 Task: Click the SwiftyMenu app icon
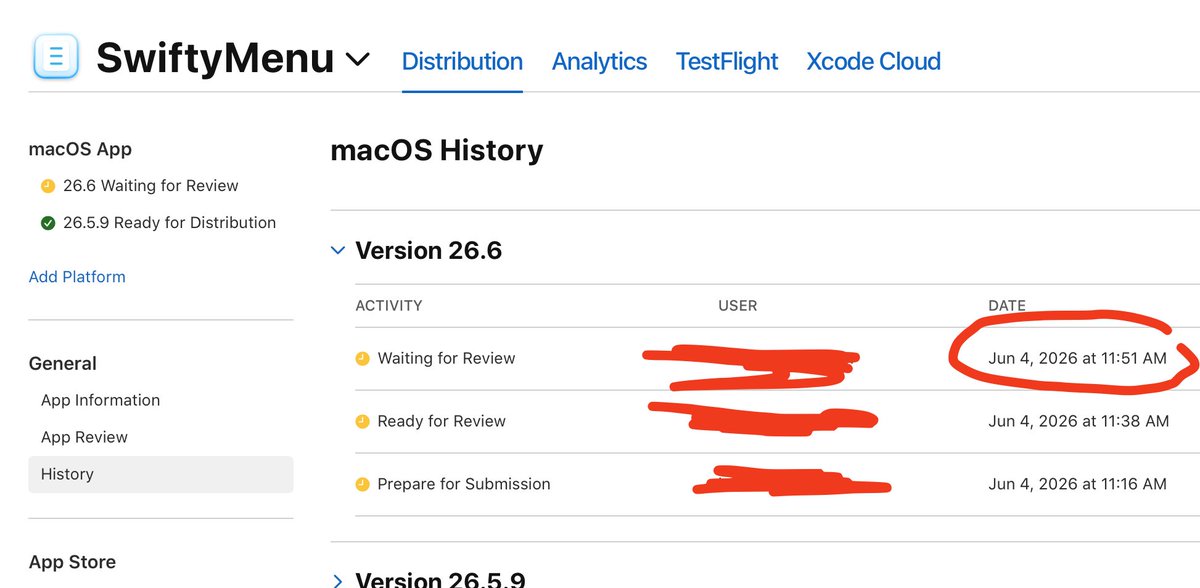tap(56, 56)
